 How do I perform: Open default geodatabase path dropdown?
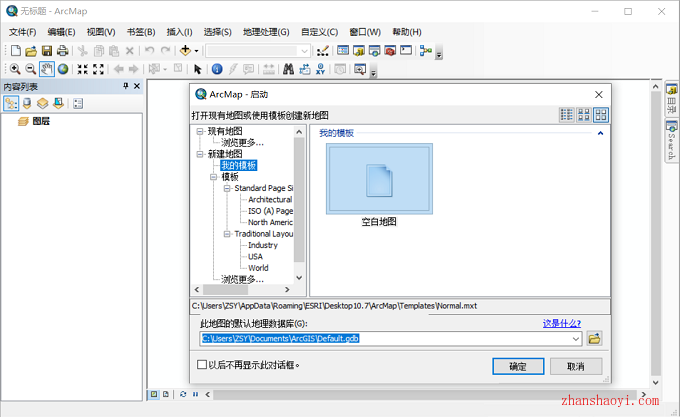tap(575, 339)
